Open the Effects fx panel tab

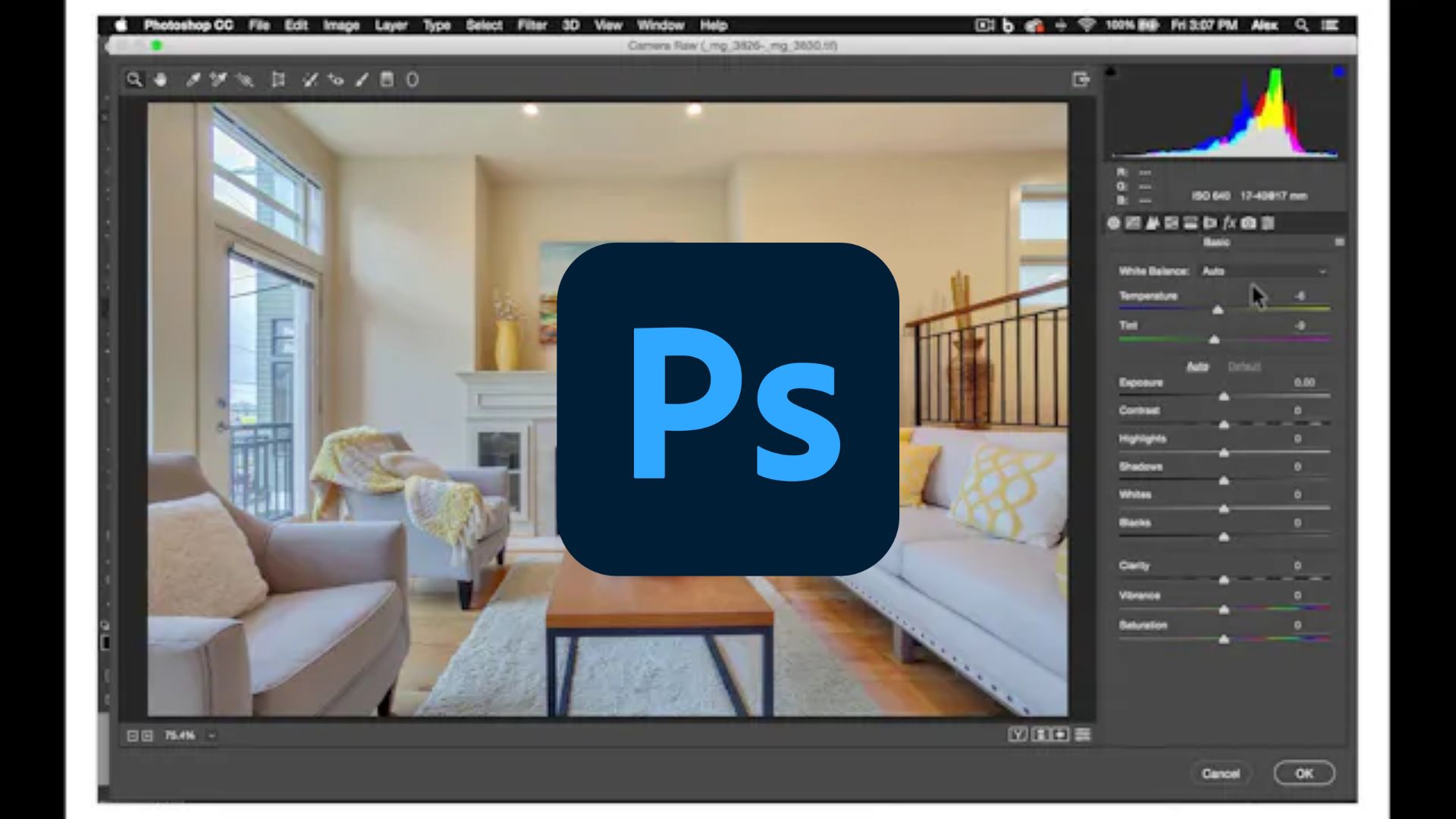1230,222
